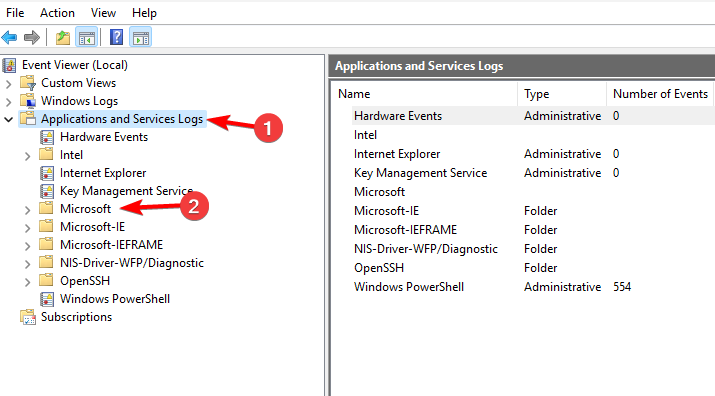Click the Forward arrow toolbar icon
The height and width of the screenshot is (396, 715).
pos(31,37)
